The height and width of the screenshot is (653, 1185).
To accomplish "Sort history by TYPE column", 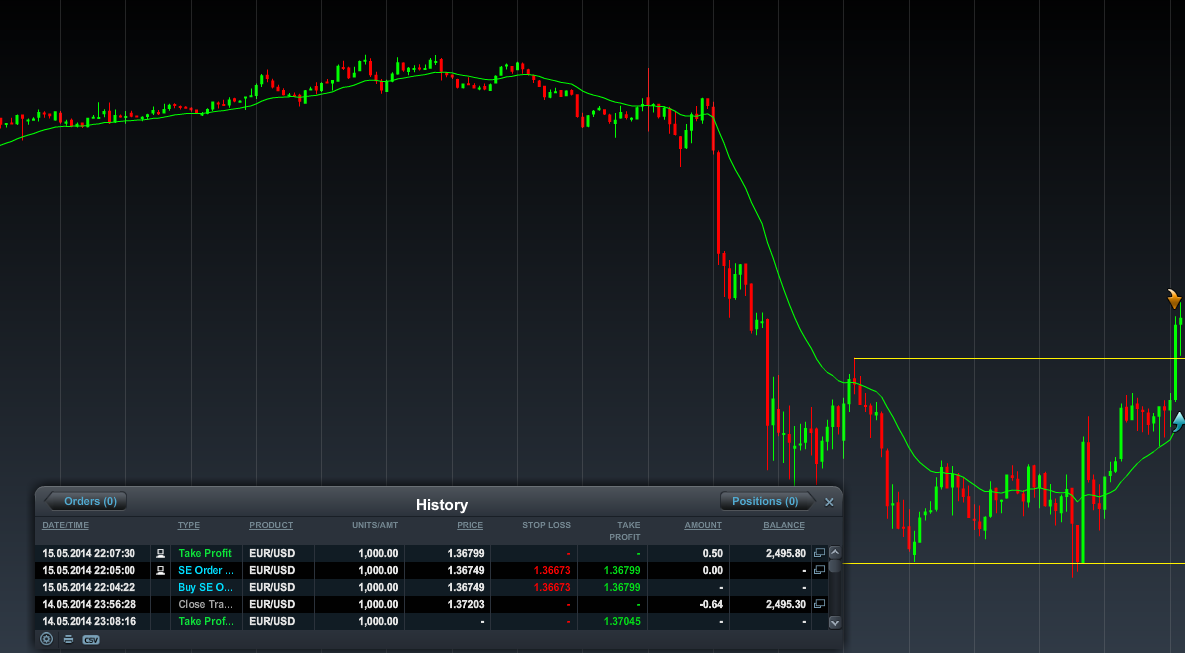I will coord(188,525).
